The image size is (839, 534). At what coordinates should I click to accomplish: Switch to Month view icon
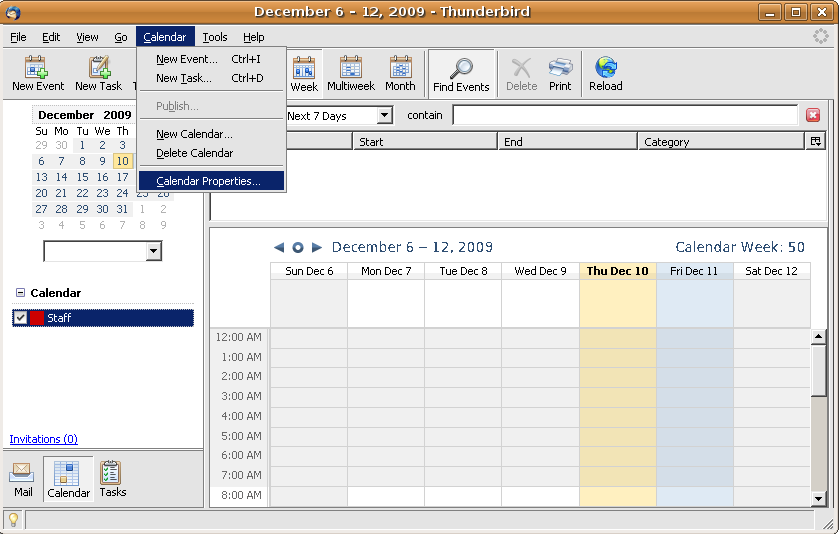pyautogui.click(x=400, y=68)
